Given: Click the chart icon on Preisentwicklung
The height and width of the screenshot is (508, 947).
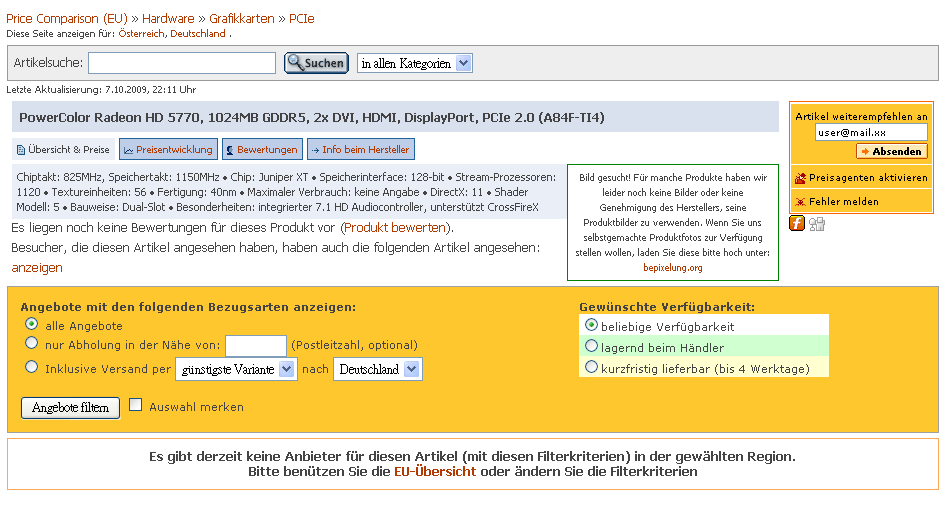Looking at the screenshot, I should pyautogui.click(x=128, y=150).
